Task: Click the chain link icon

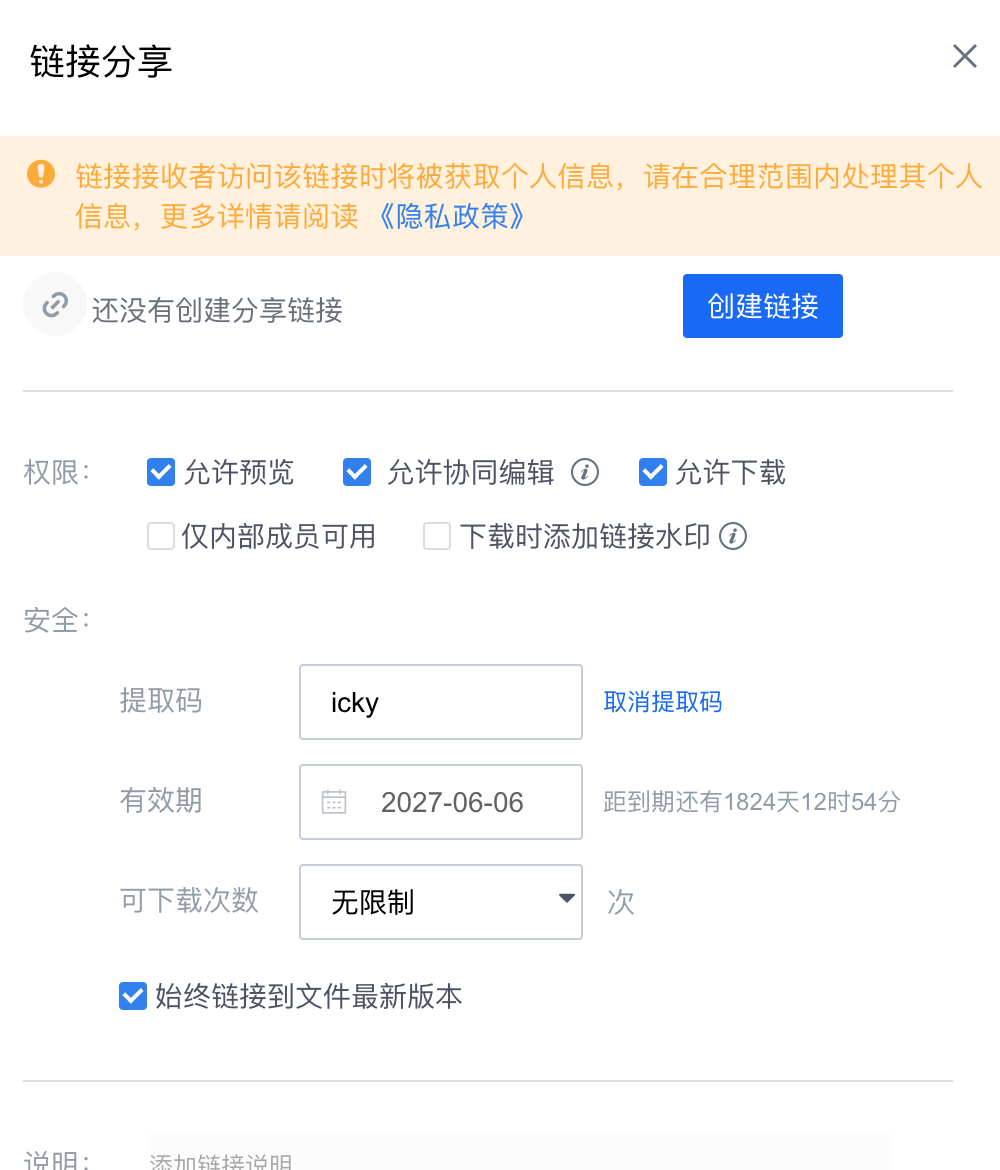Action: click(x=54, y=304)
